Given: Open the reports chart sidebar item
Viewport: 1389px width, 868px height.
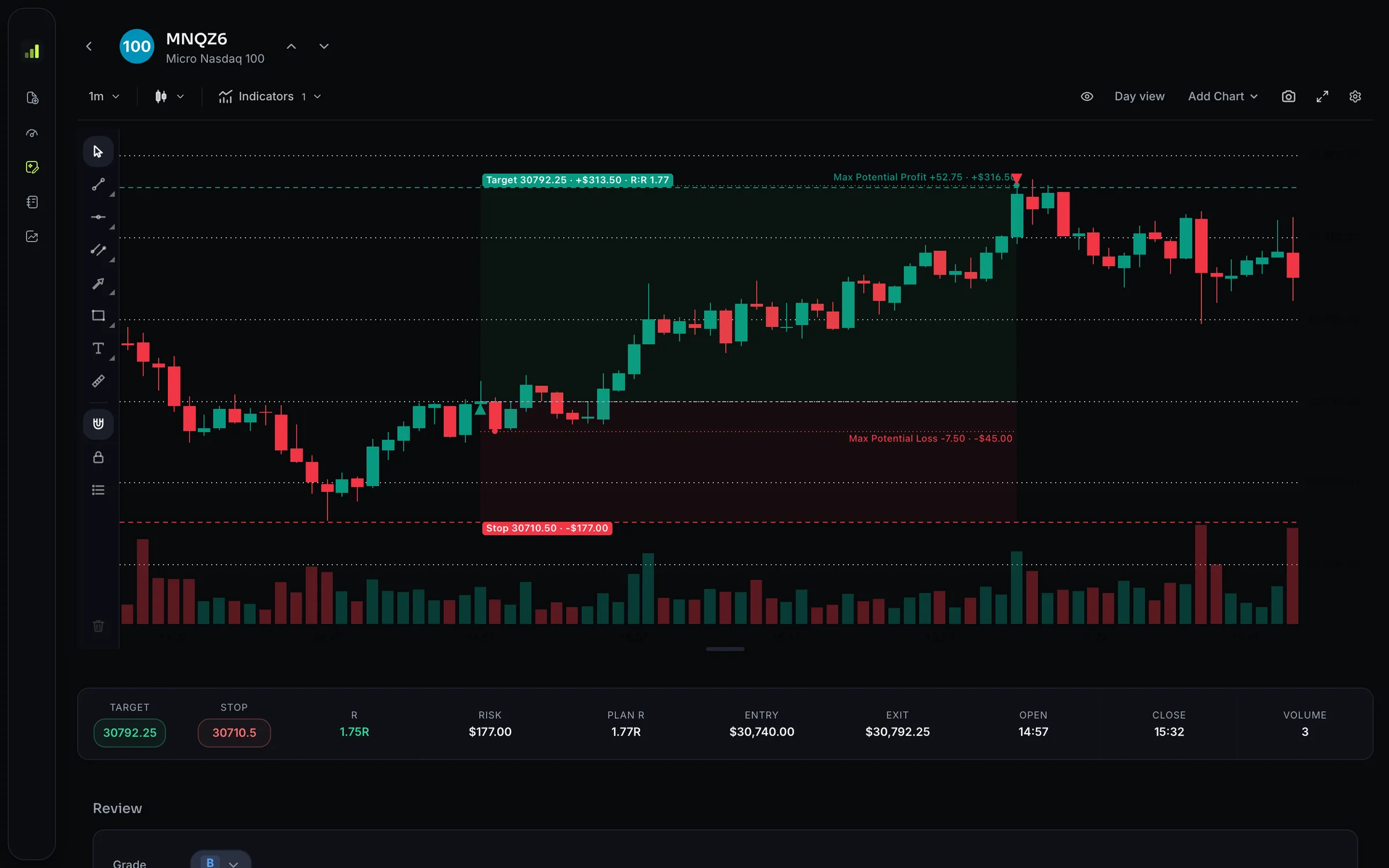Looking at the screenshot, I should [x=32, y=237].
